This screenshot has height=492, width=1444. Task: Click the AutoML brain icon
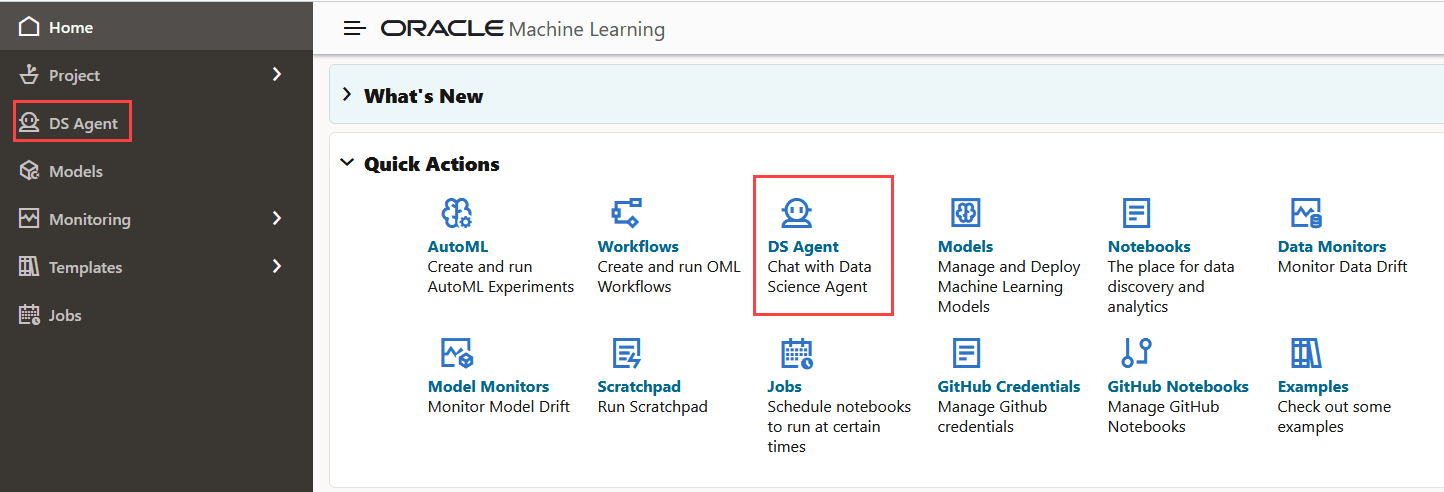pos(457,213)
